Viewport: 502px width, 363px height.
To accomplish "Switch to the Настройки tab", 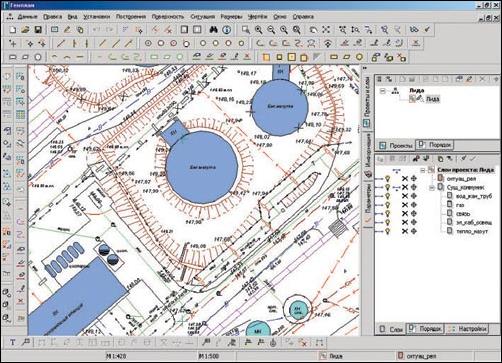I will coord(467,329).
